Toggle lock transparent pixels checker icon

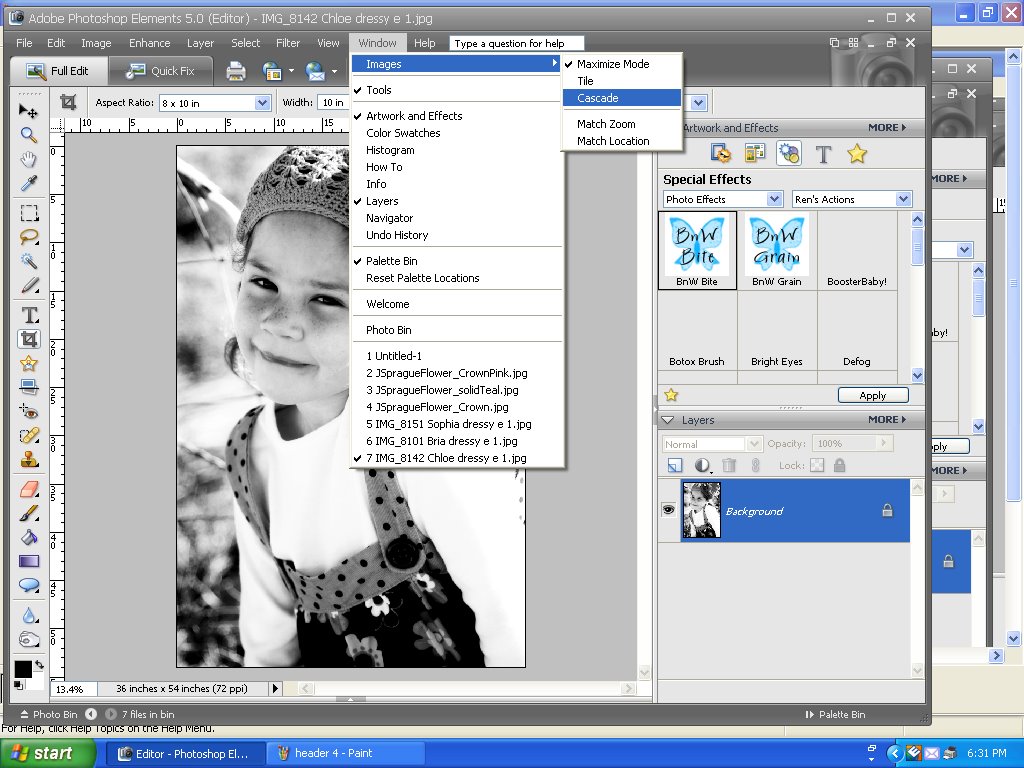pyautogui.click(x=817, y=465)
